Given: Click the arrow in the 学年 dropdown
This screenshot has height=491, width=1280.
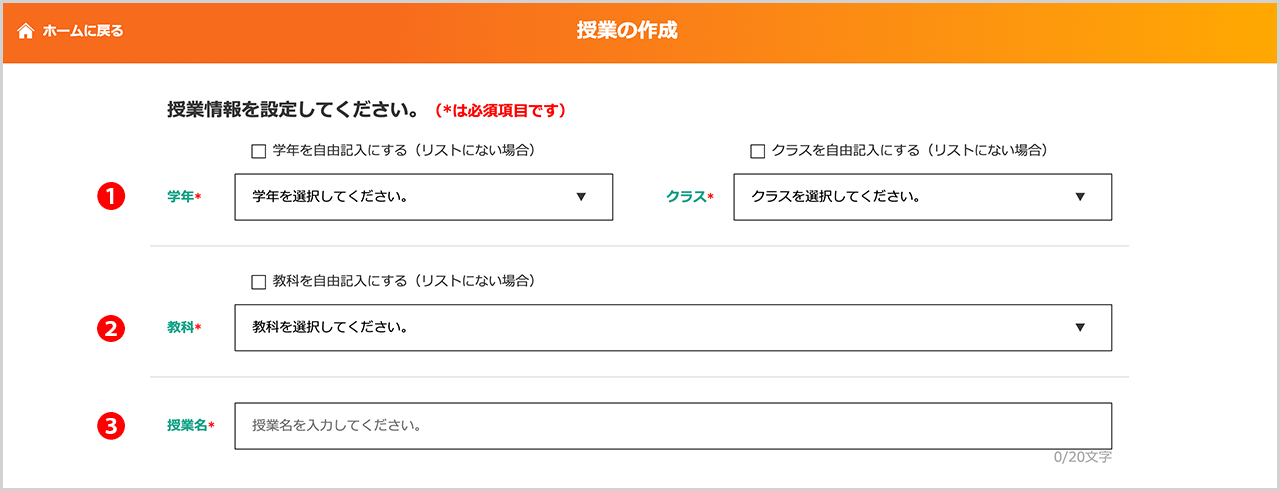Looking at the screenshot, I should (581, 197).
